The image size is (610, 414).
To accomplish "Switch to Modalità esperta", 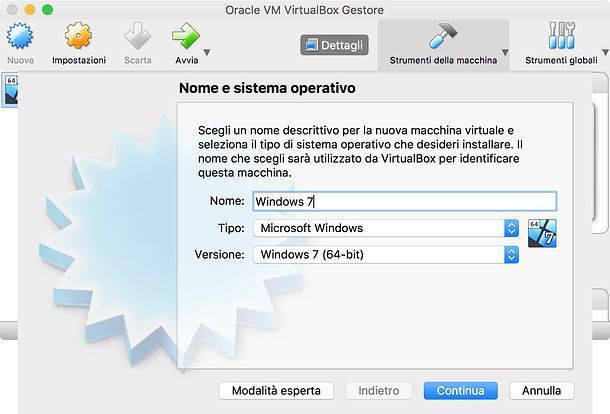I will (276, 391).
